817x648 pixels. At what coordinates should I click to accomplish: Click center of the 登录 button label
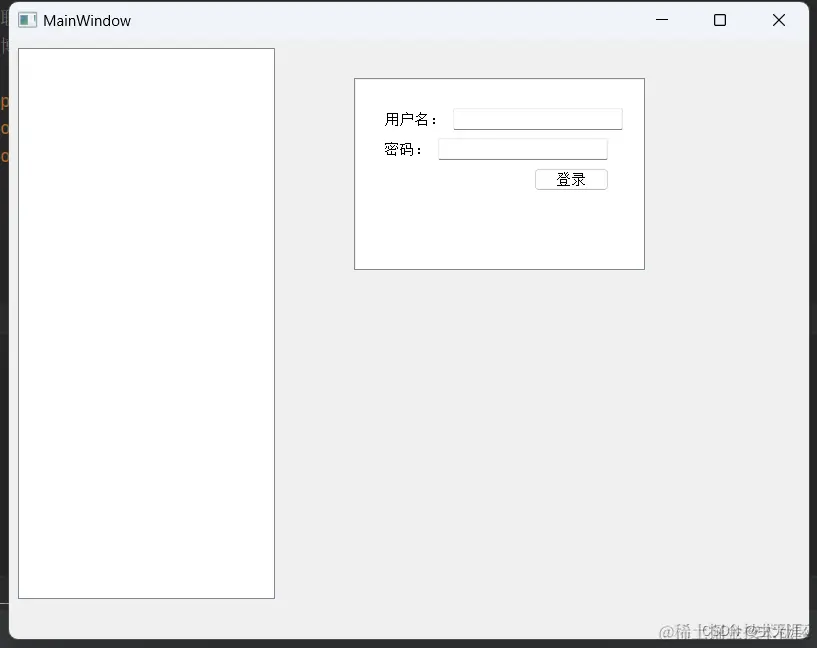click(571, 179)
